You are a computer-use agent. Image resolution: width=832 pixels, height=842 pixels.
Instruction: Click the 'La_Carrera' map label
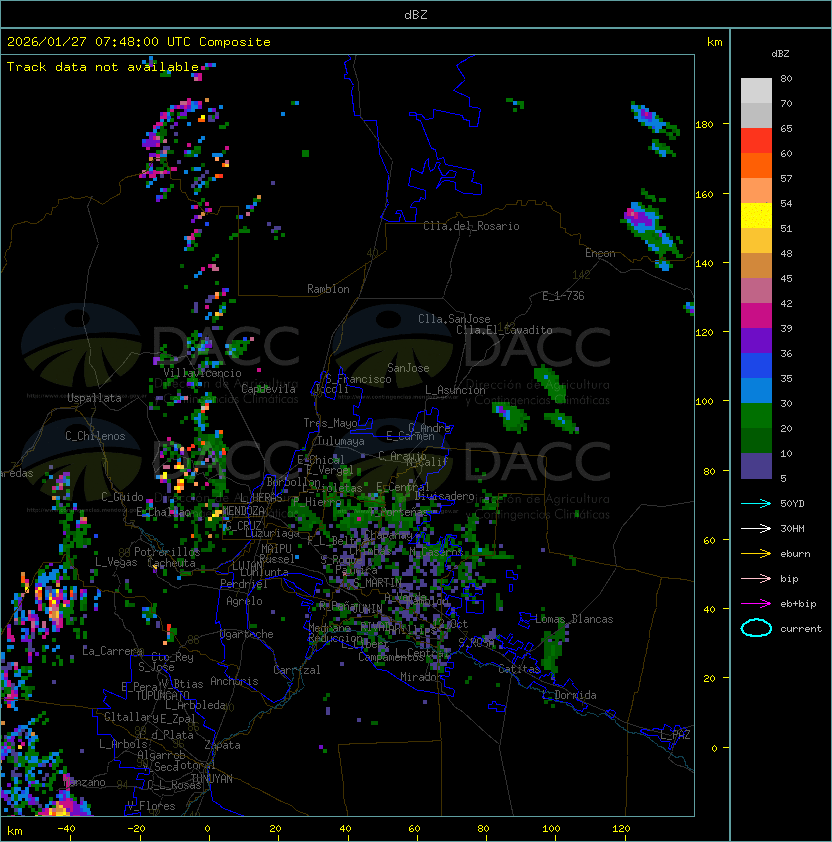click(x=112, y=651)
